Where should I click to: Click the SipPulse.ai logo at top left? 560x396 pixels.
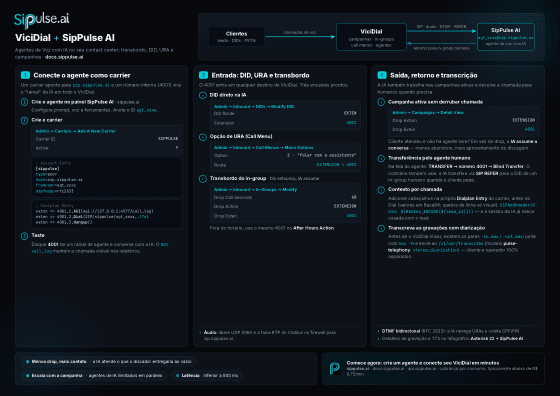click(41, 20)
